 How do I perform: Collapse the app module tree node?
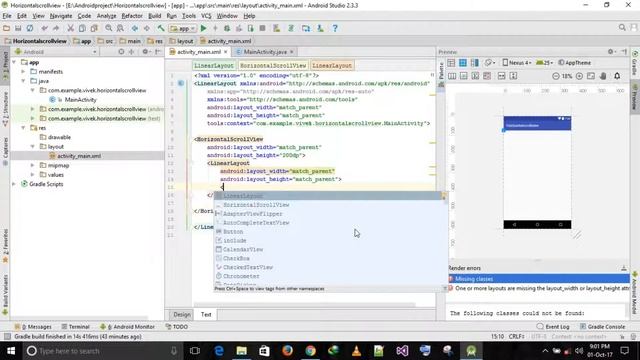pyautogui.click(x=14, y=62)
